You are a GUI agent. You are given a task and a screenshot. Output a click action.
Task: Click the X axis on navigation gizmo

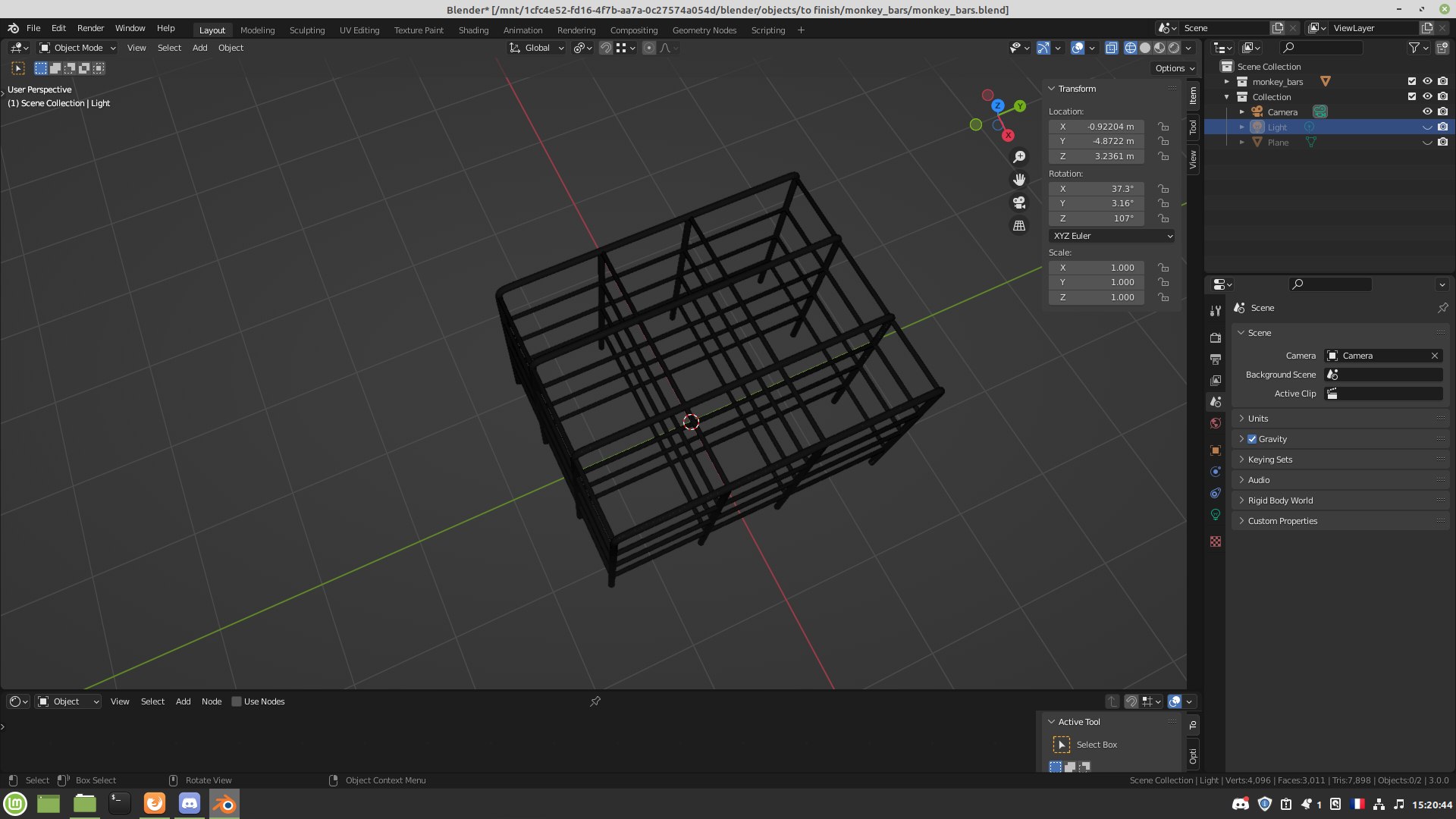click(x=1008, y=136)
